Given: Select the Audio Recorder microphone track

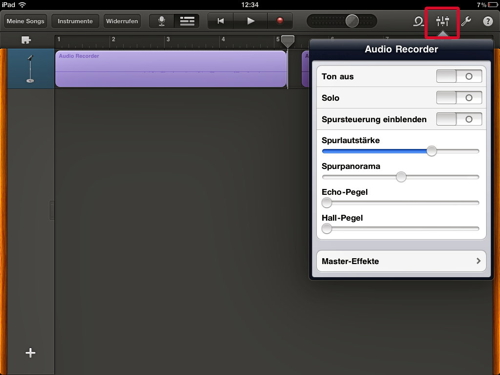Looking at the screenshot, I should 30,69.
